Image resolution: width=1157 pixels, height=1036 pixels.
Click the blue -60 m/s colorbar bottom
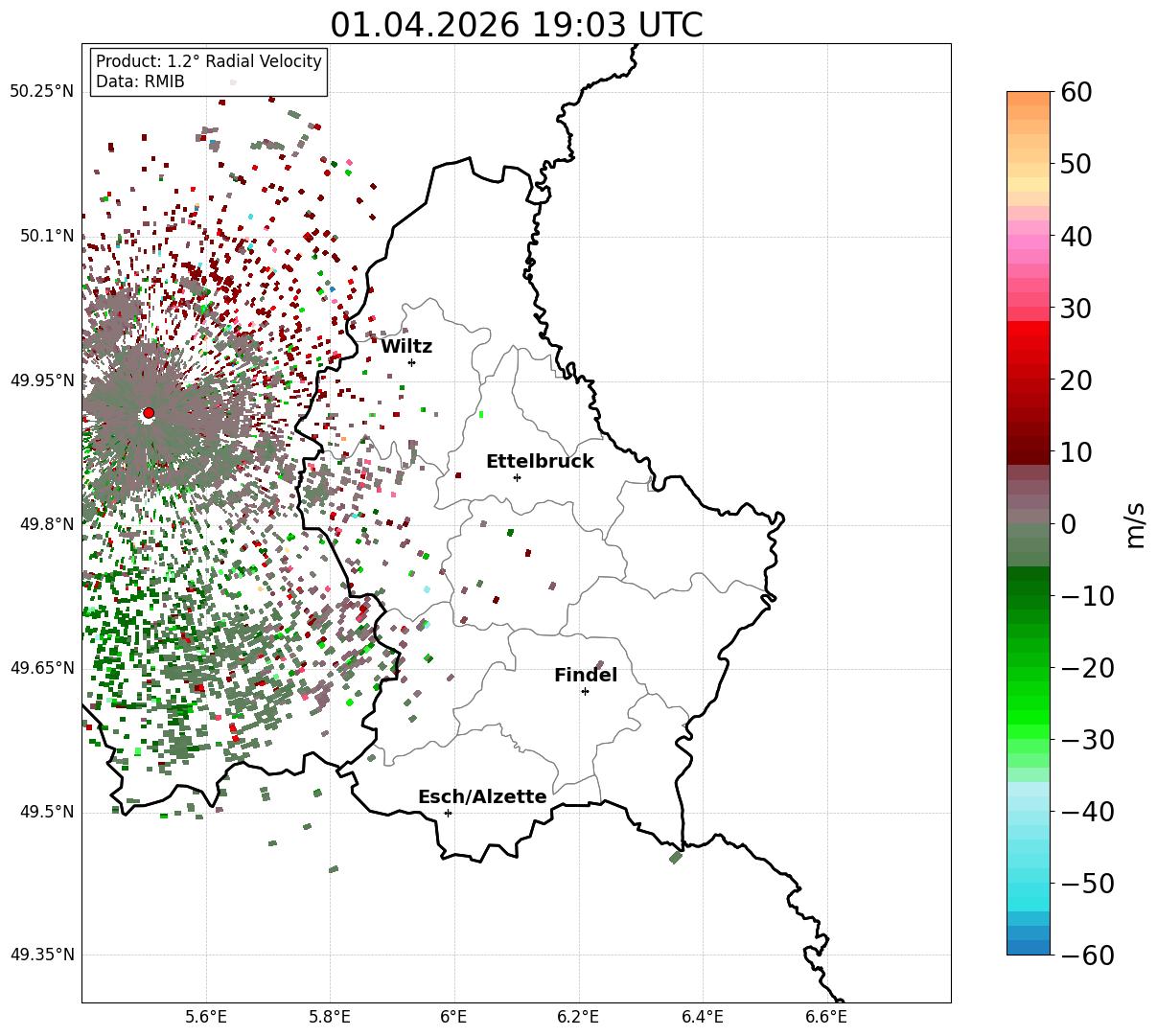click(1029, 947)
